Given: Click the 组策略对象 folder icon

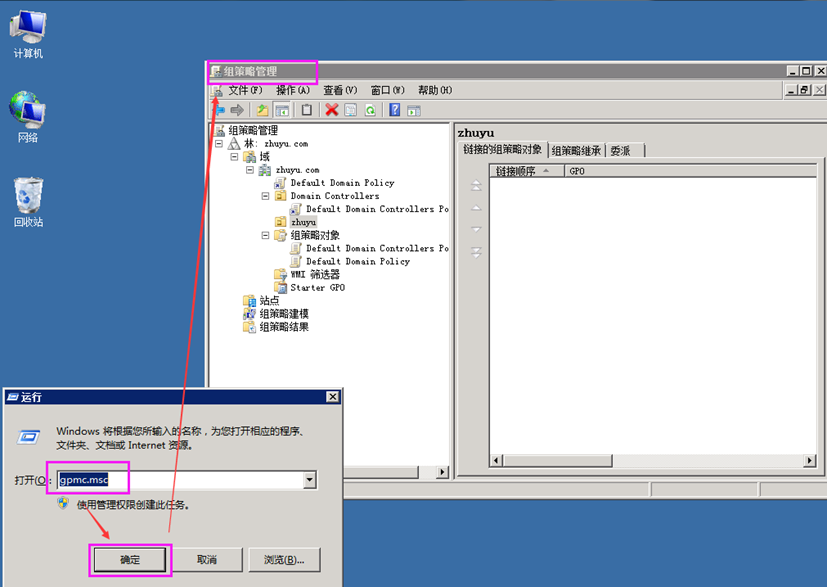Looking at the screenshot, I should coord(281,235).
